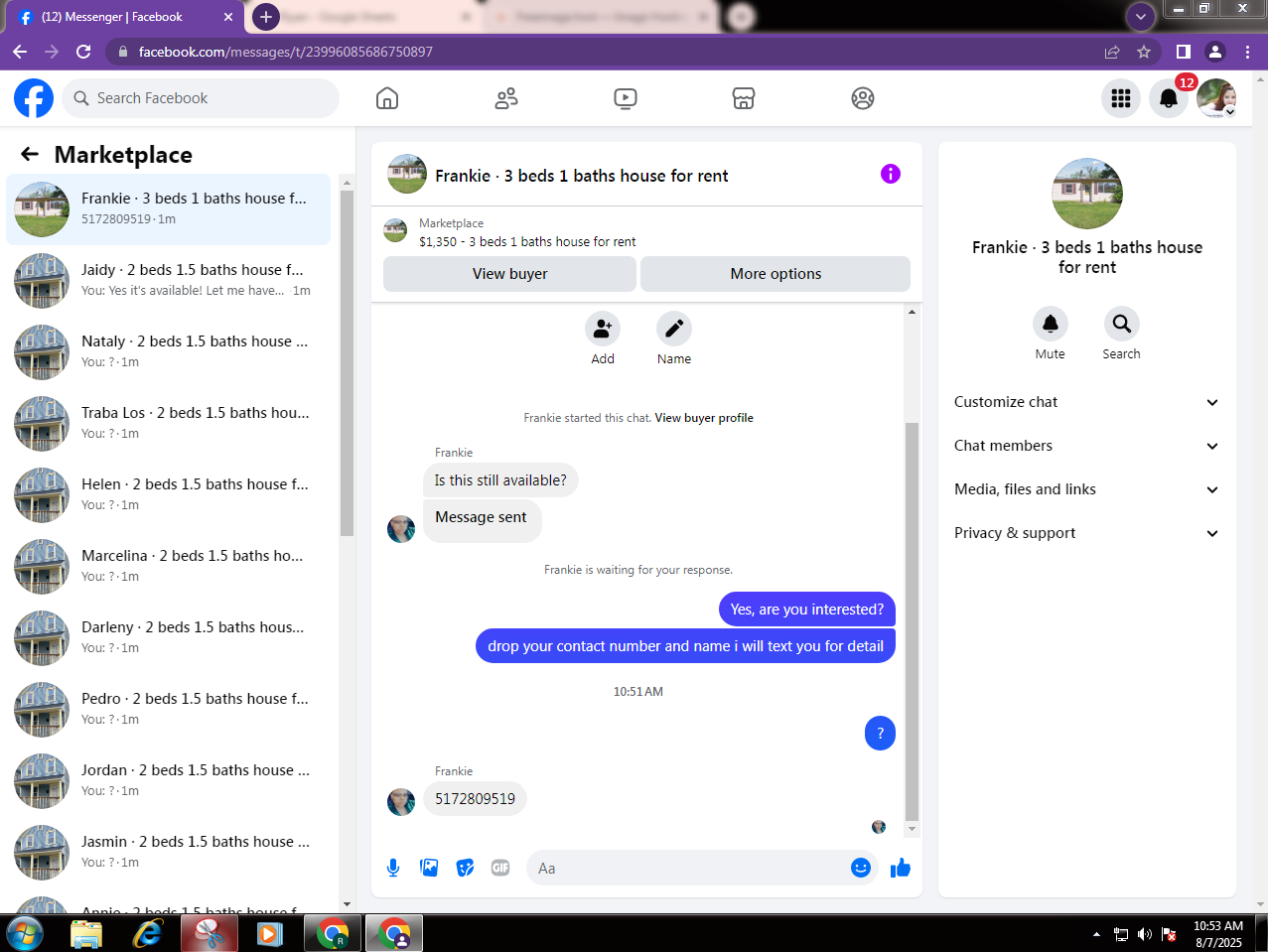Click the Name pencil icon

point(674,329)
